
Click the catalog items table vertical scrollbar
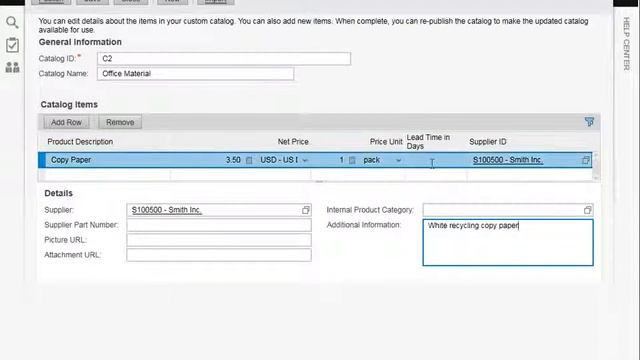(596, 167)
